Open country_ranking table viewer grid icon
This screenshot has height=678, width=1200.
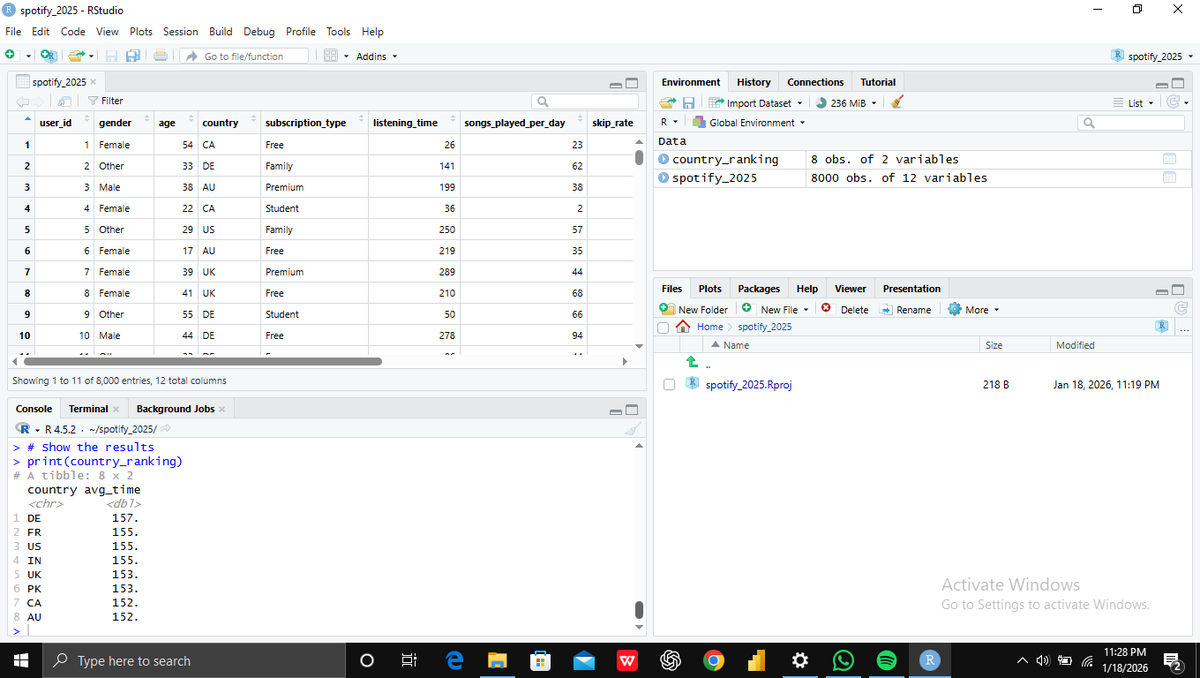pyautogui.click(x=1169, y=159)
